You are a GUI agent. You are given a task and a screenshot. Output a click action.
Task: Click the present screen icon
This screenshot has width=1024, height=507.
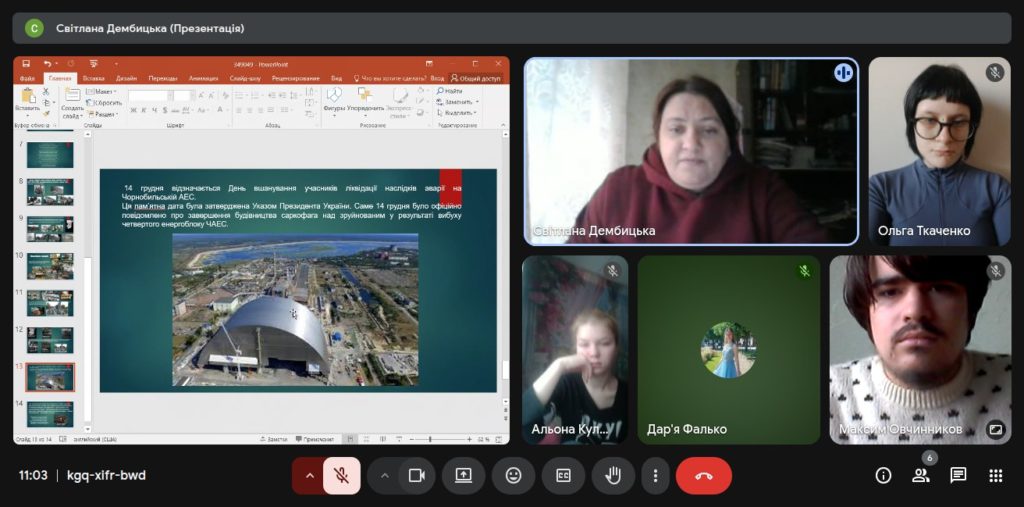[x=463, y=476]
